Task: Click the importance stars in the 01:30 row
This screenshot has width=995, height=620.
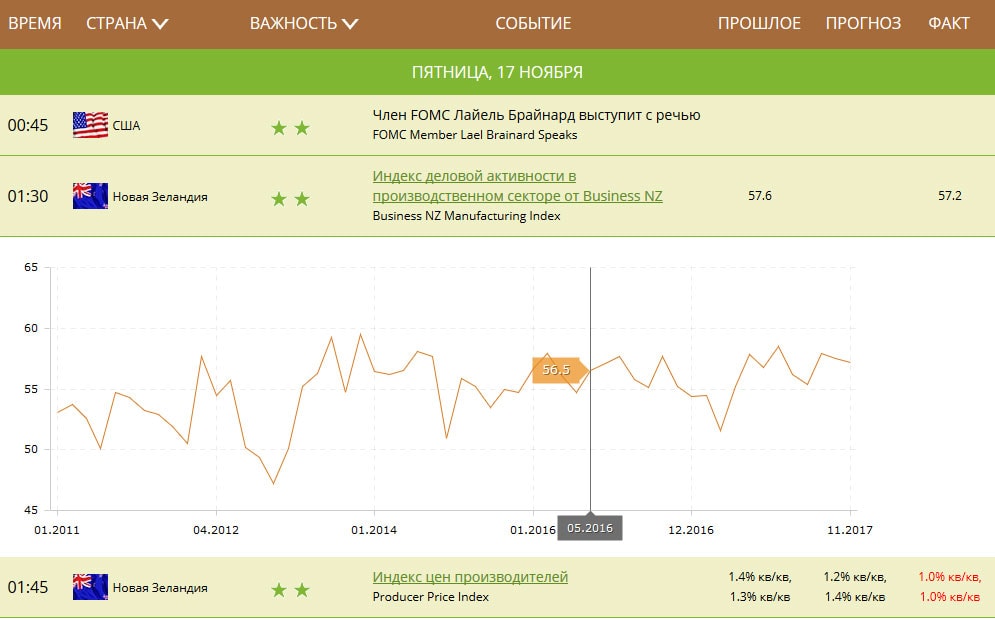Action: click(290, 199)
